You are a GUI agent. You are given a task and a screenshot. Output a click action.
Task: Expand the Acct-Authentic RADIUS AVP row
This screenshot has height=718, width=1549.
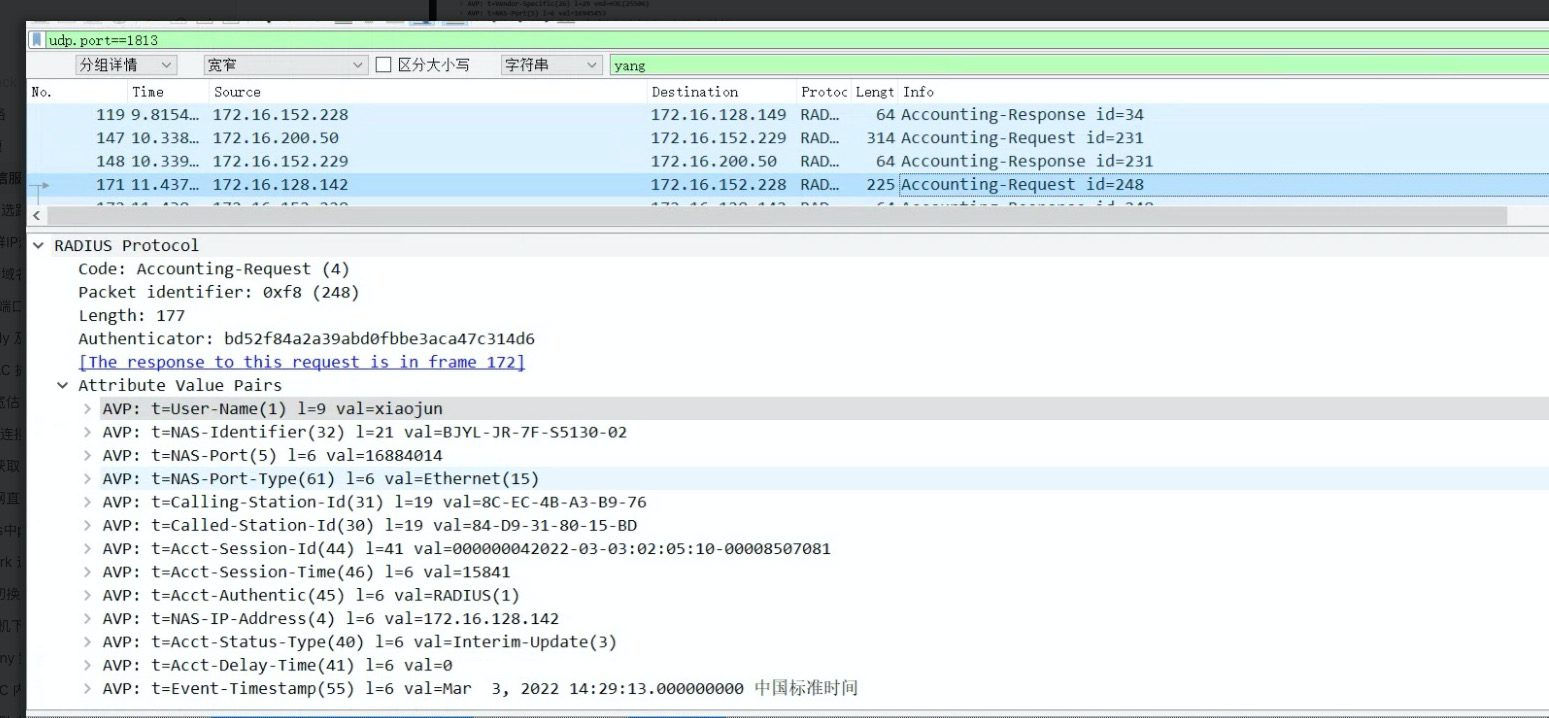click(87, 595)
